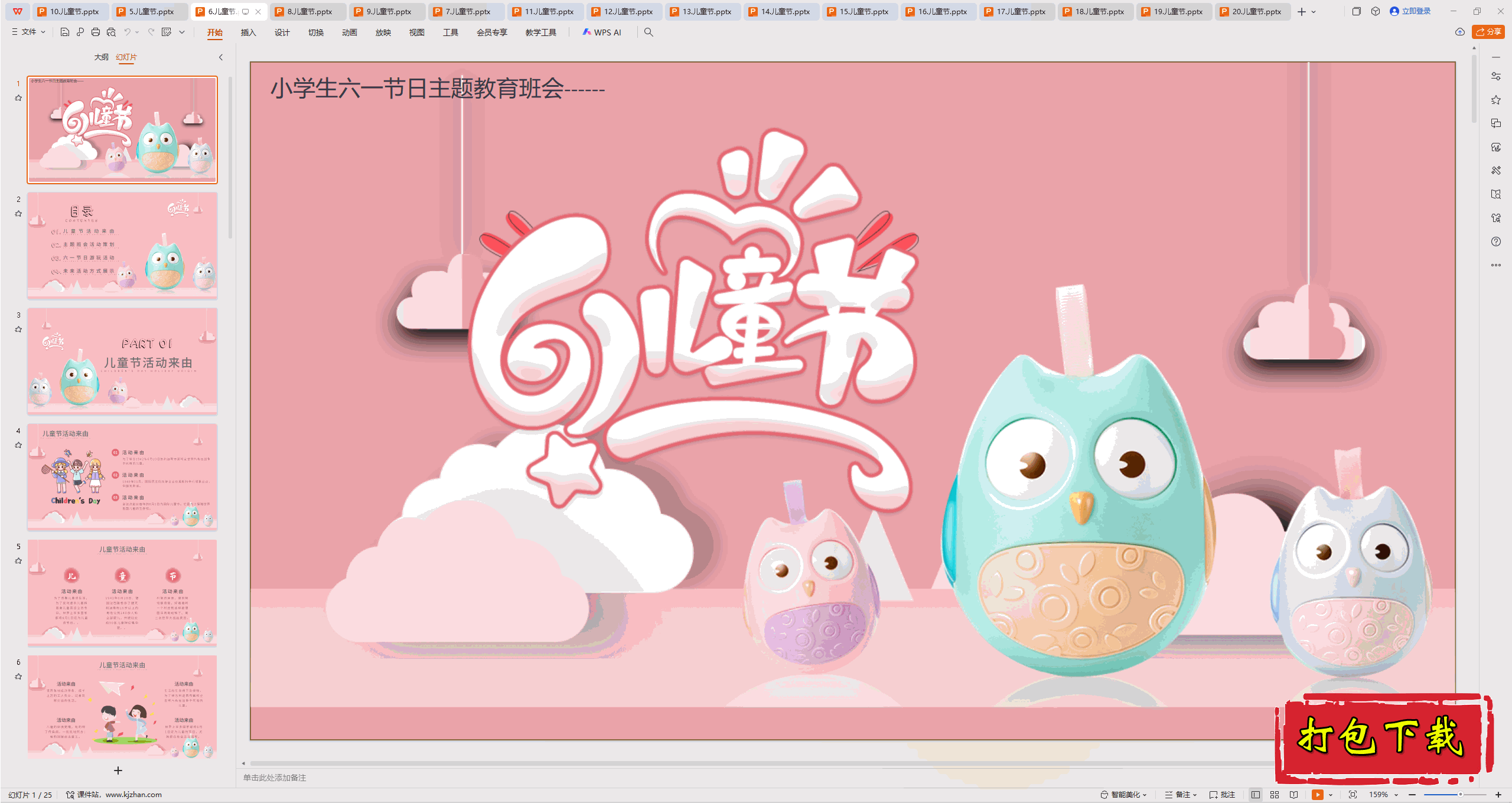This screenshot has height=803, width=1512.
Task: Click the redo arrow icon
Action: [151, 32]
